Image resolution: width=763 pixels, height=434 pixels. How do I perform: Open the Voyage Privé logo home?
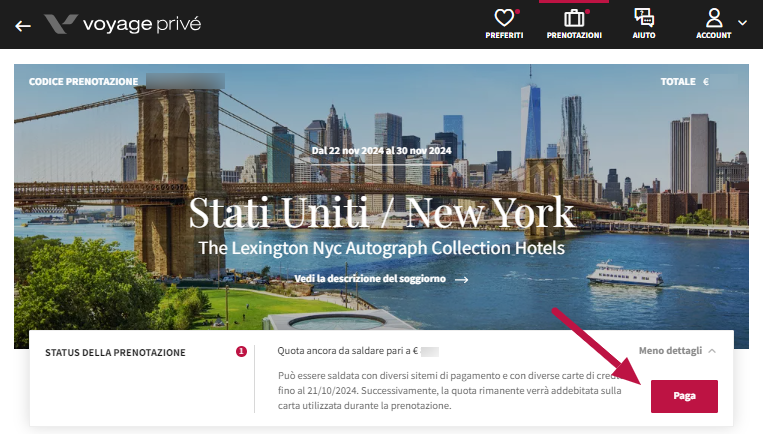pos(123,24)
